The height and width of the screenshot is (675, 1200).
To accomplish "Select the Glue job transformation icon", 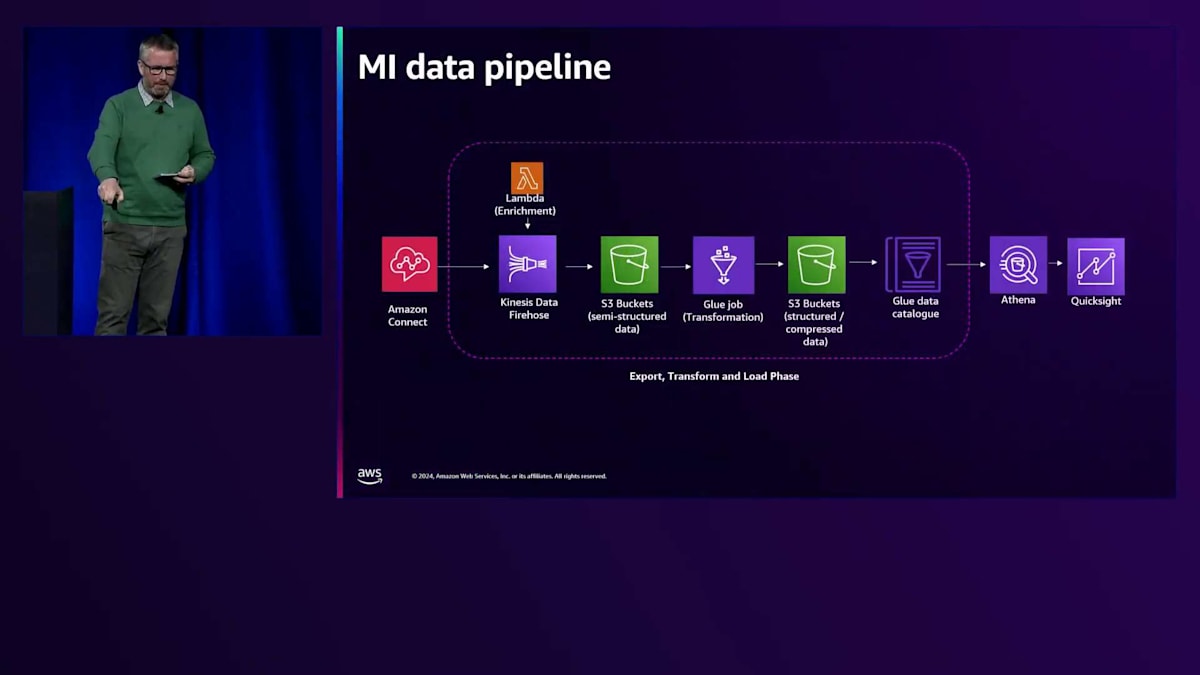I will [723, 265].
